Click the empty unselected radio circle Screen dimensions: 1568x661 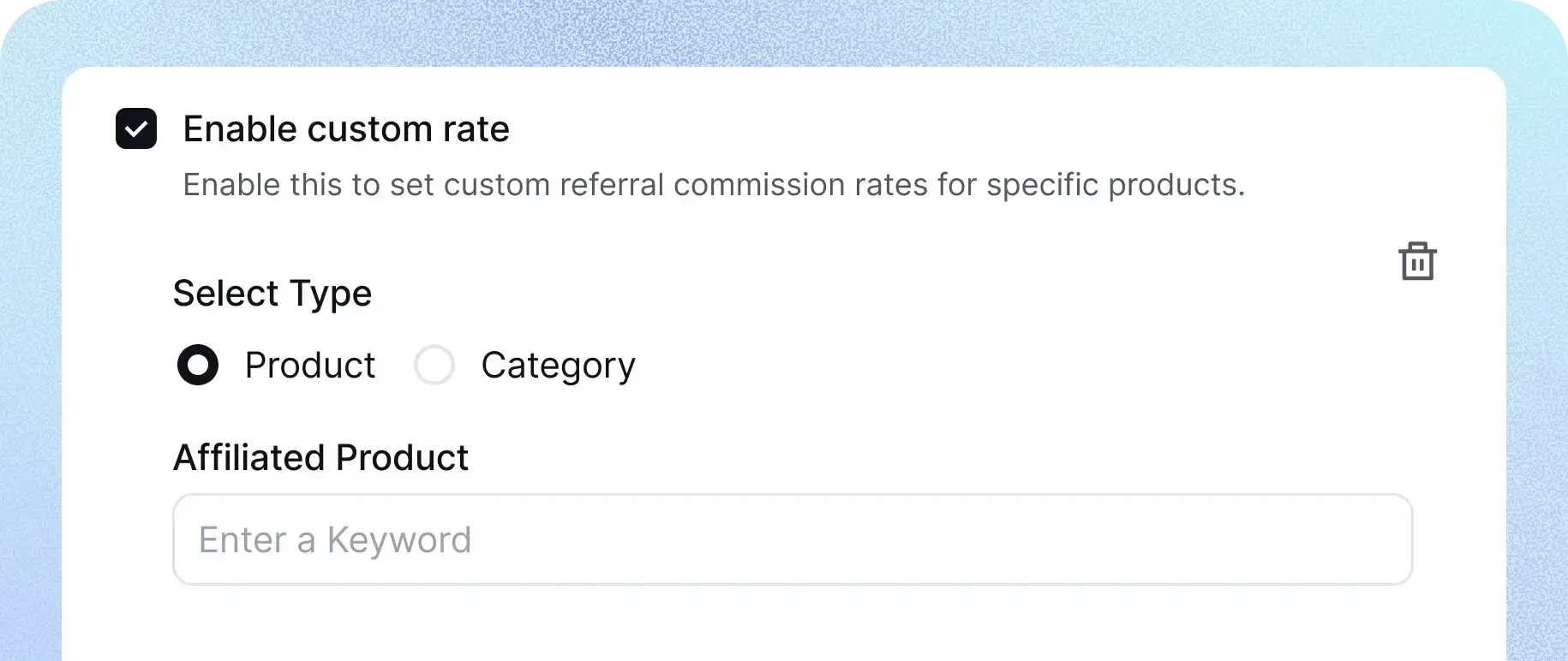[x=434, y=365]
